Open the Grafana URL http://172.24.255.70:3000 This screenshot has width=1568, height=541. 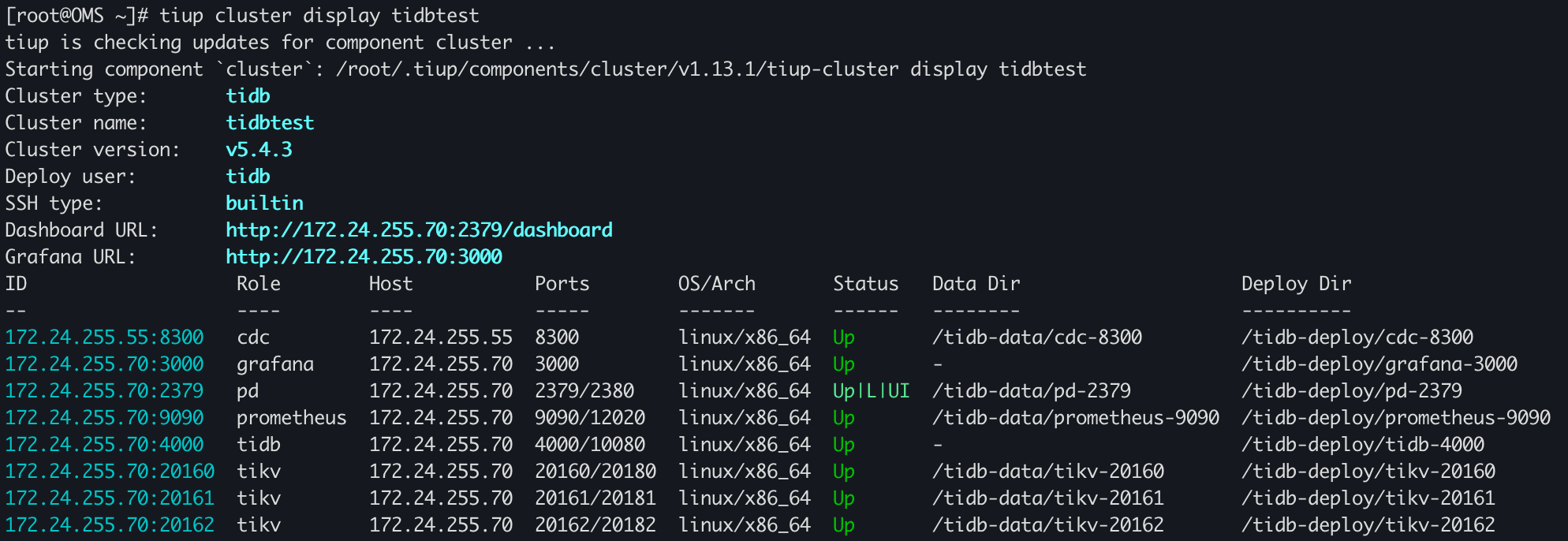(x=364, y=257)
